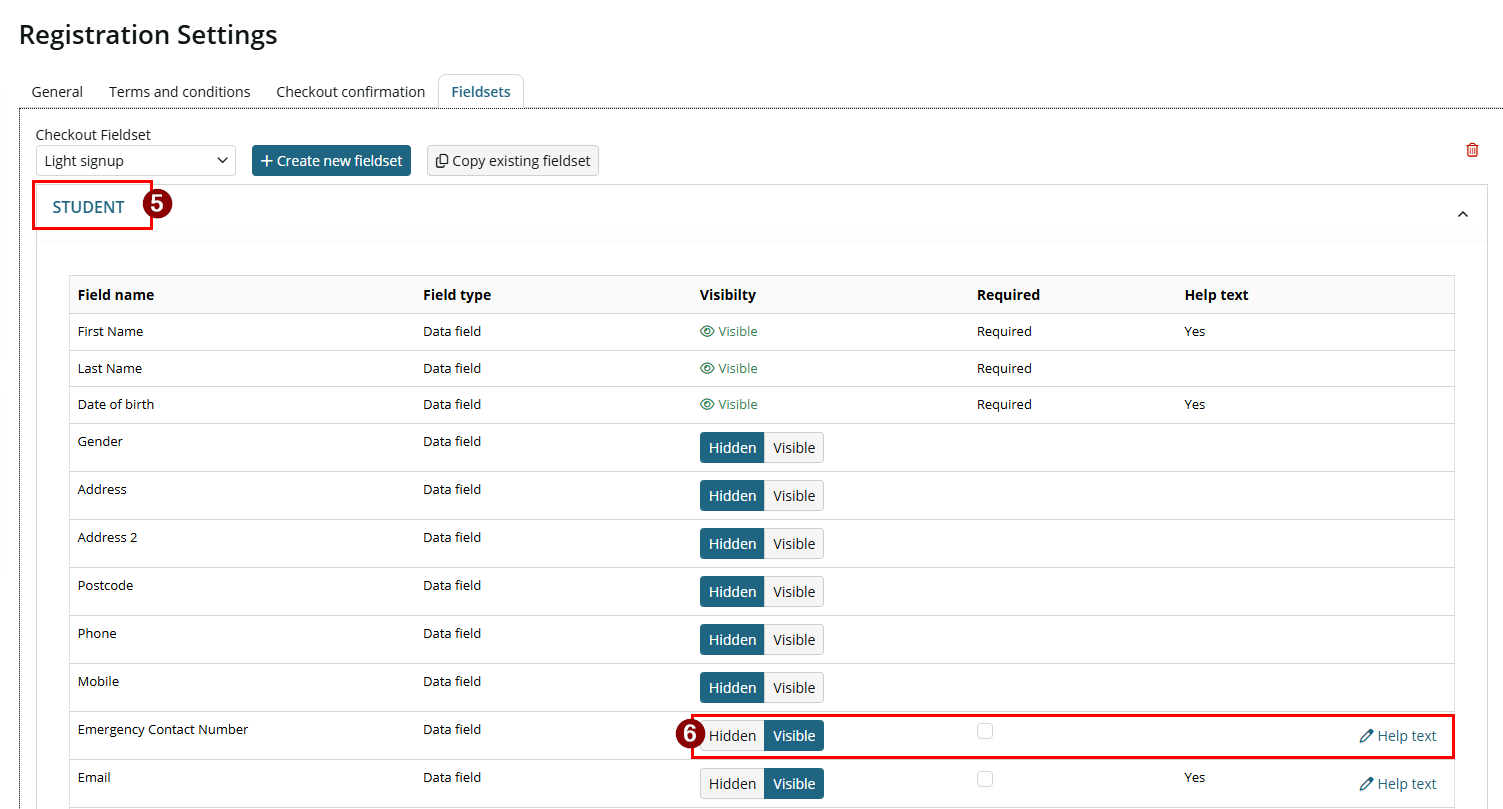The width and height of the screenshot is (1503, 809).
Task: Click the Last Name field name
Action: (110, 369)
